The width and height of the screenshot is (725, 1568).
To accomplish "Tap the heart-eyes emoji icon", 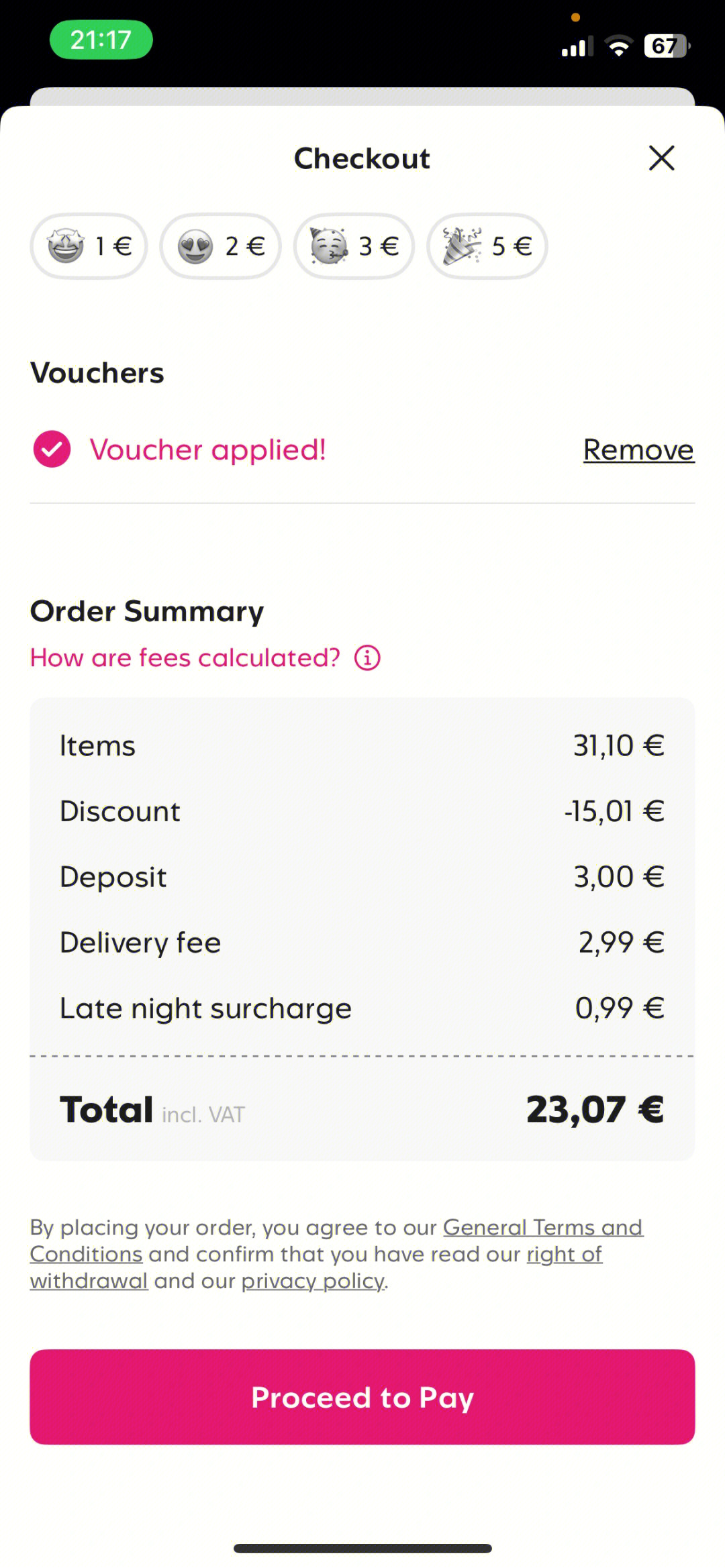I will tap(195, 246).
